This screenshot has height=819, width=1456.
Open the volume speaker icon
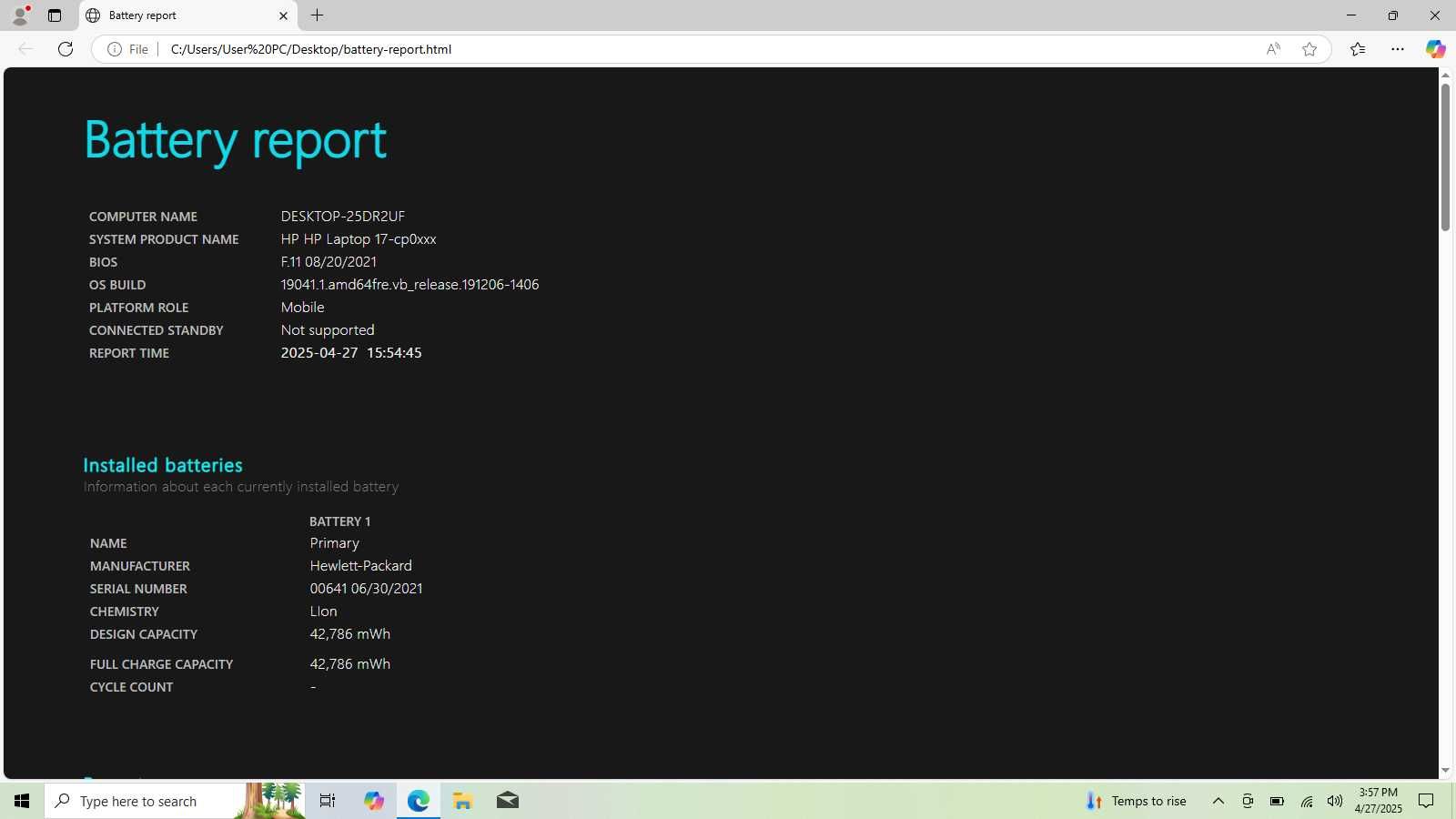click(x=1335, y=801)
